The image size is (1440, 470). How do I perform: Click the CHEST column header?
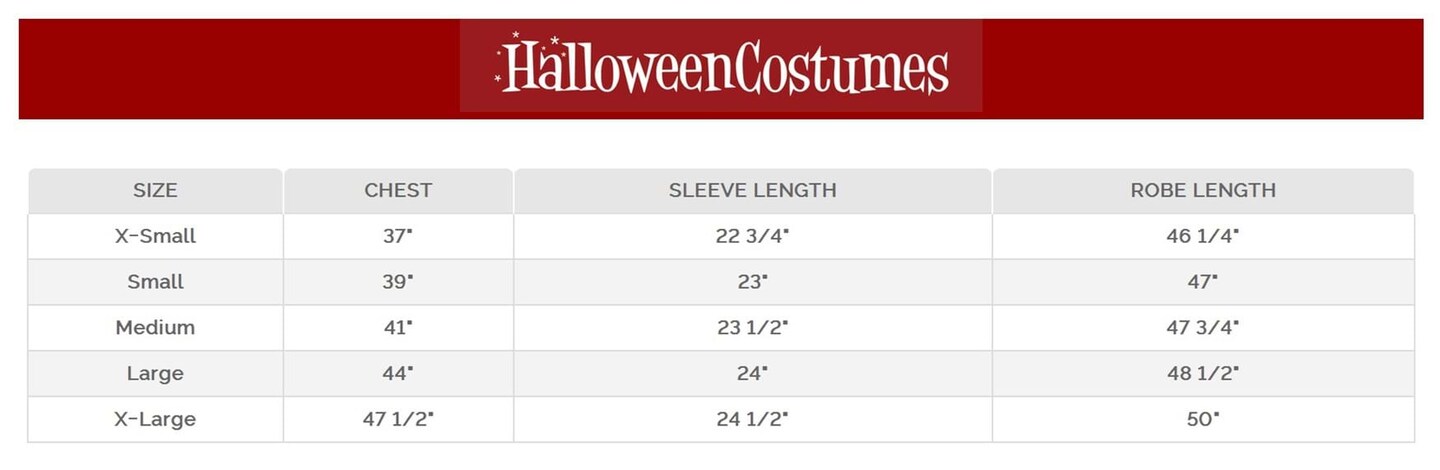coord(398,190)
